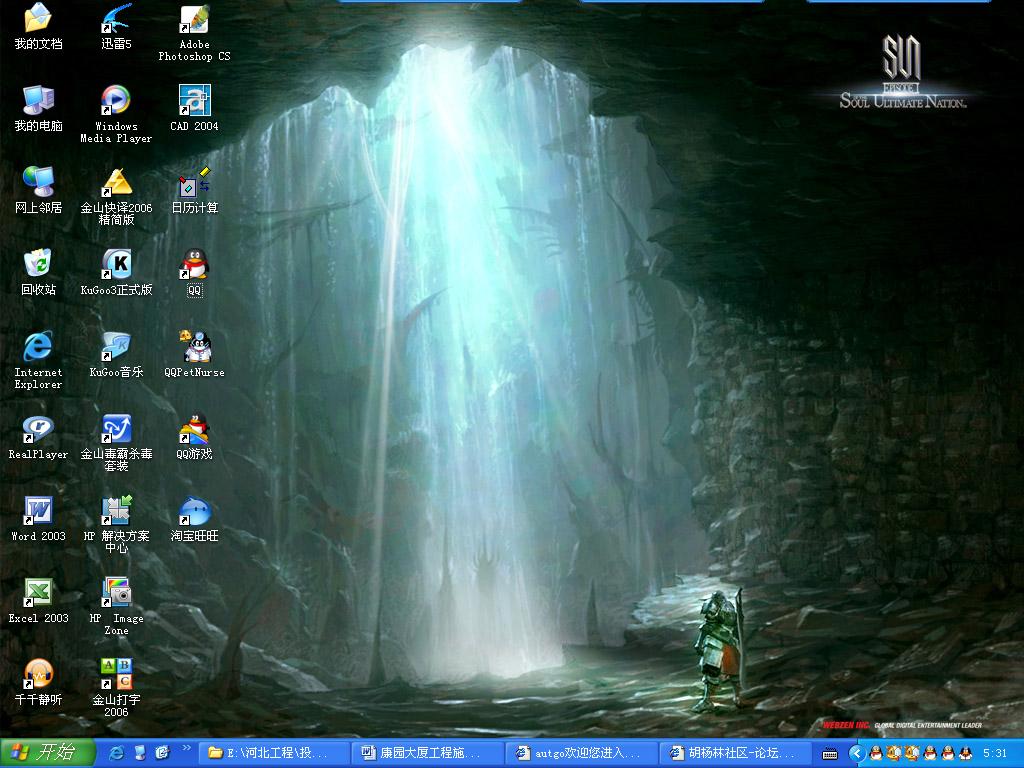
Task: Click the keyboard language bar icon
Action: tap(830, 754)
